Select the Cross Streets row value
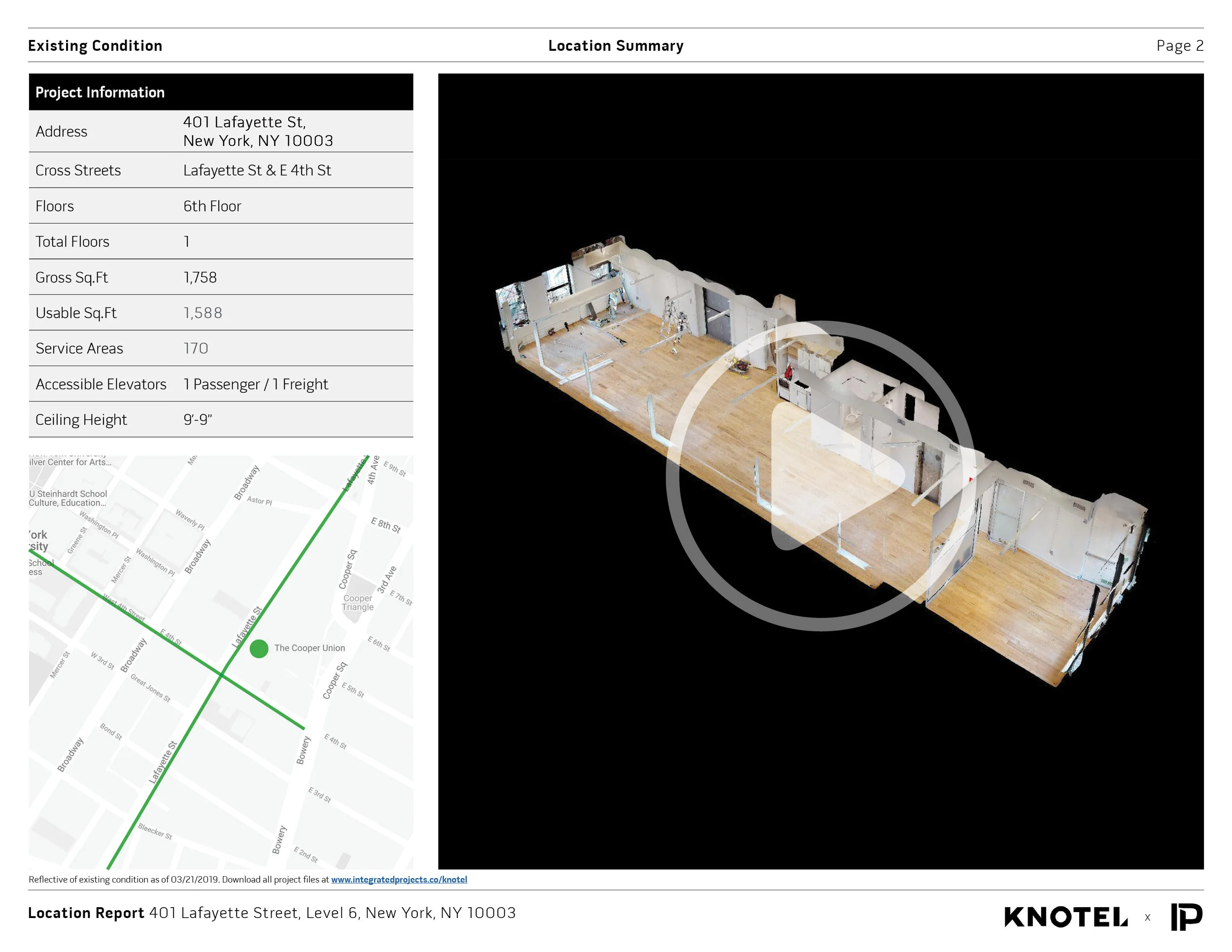Screen dimensions: 1232x952 257,170
